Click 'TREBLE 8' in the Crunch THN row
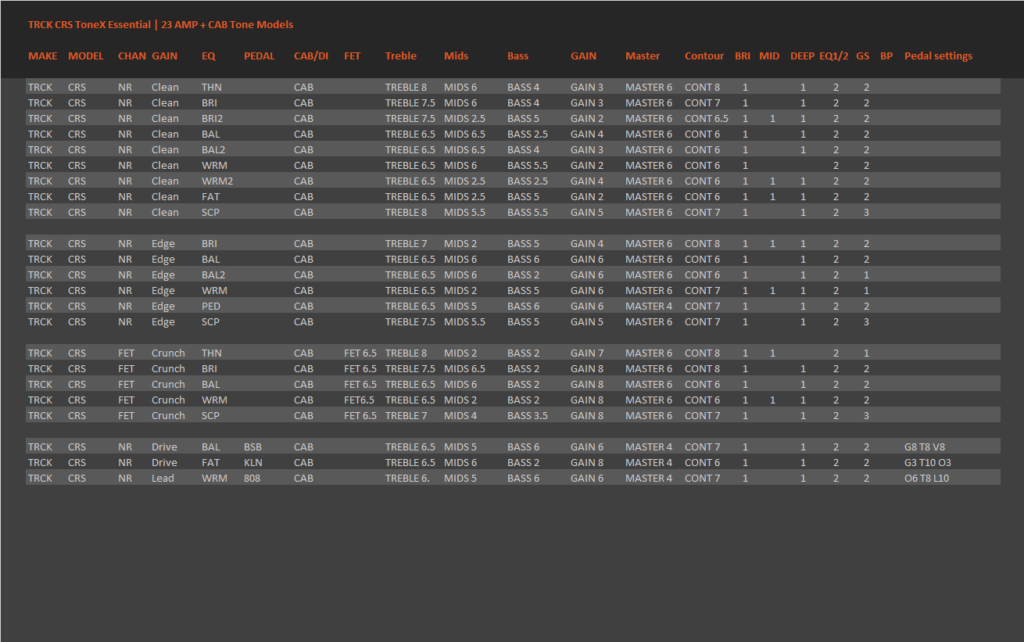Image resolution: width=1024 pixels, height=642 pixels. pyautogui.click(x=406, y=353)
